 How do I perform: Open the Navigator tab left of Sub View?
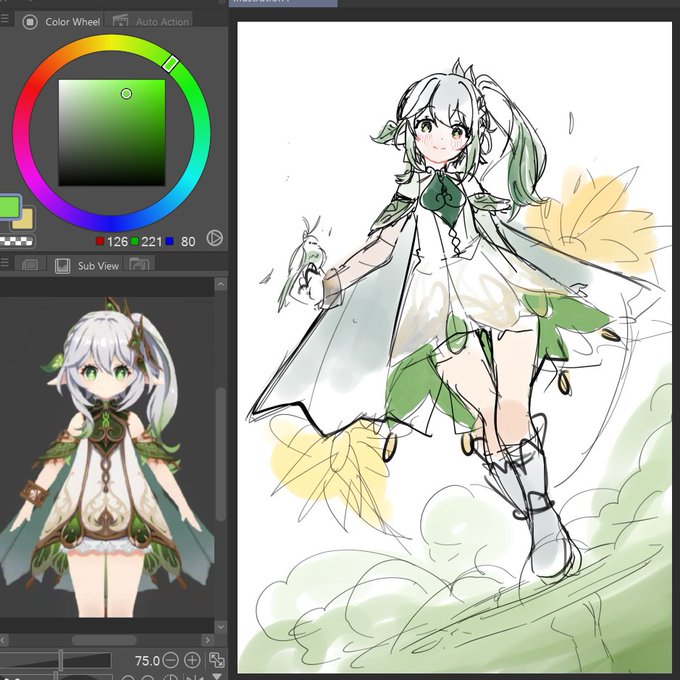coord(30,265)
